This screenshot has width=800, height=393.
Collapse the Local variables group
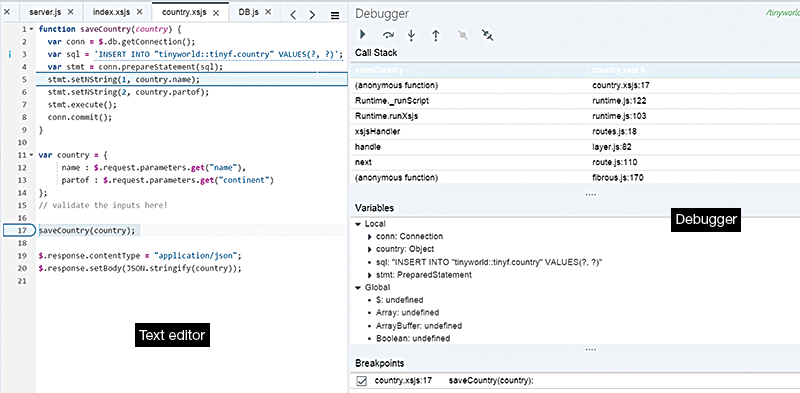coord(358,224)
